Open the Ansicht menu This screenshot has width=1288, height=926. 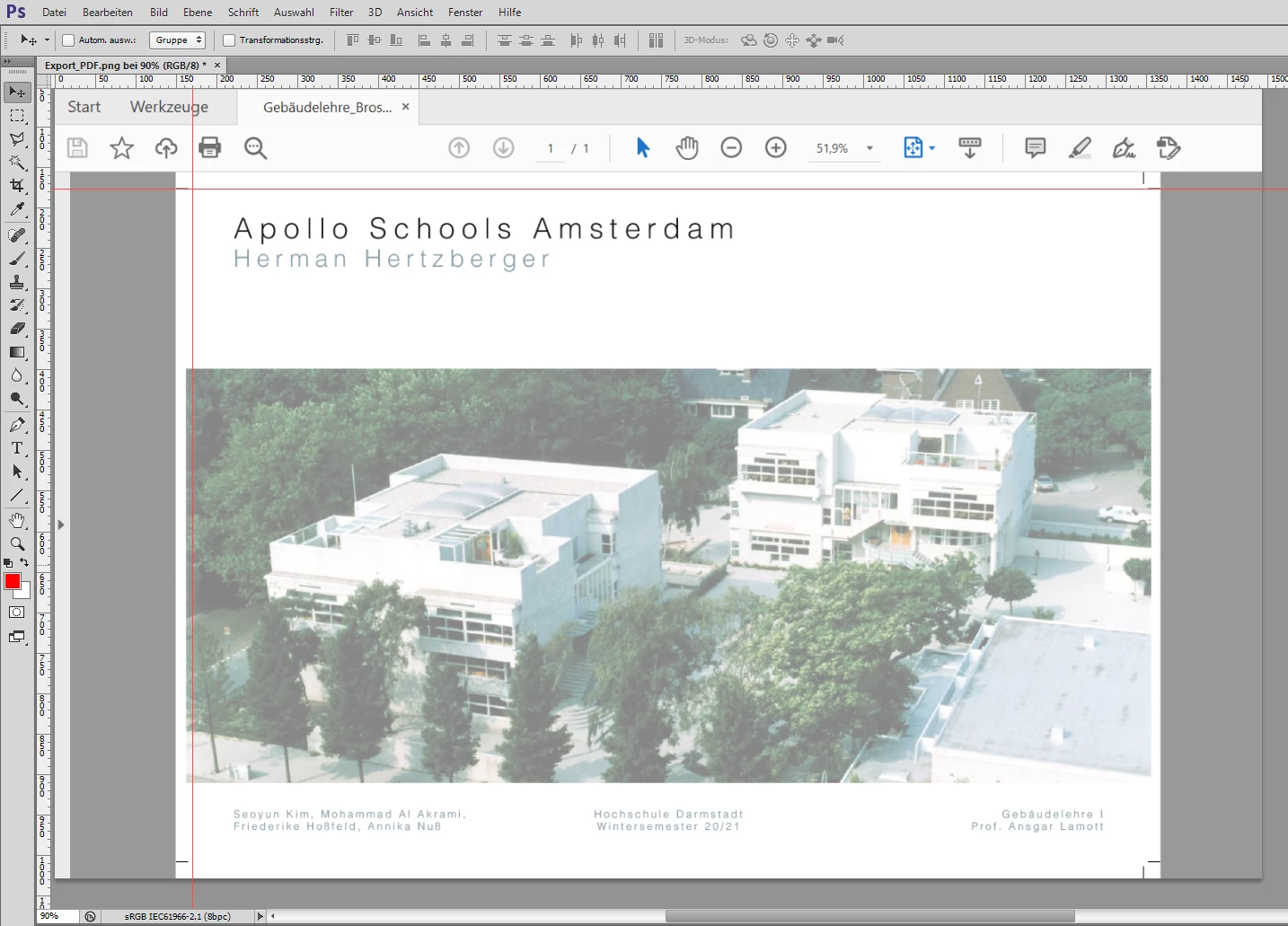[415, 13]
